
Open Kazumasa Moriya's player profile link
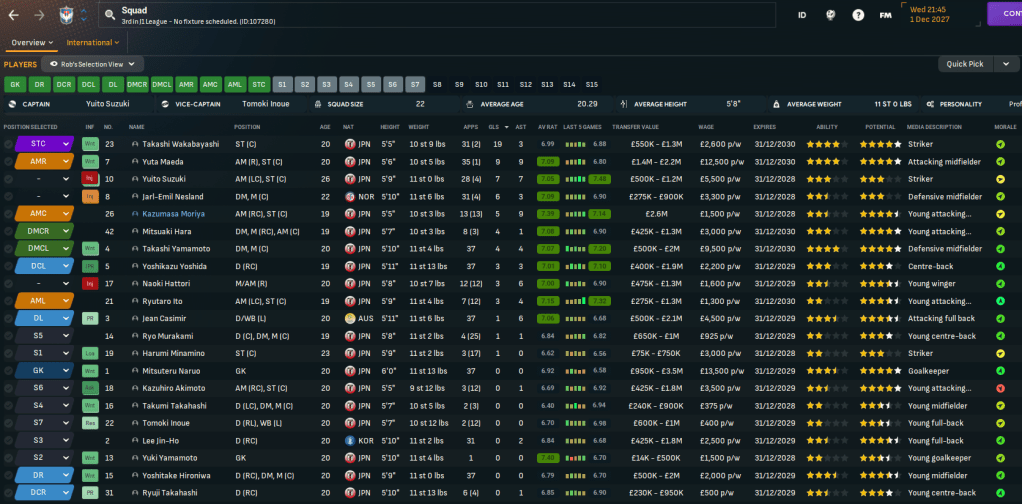173,213
